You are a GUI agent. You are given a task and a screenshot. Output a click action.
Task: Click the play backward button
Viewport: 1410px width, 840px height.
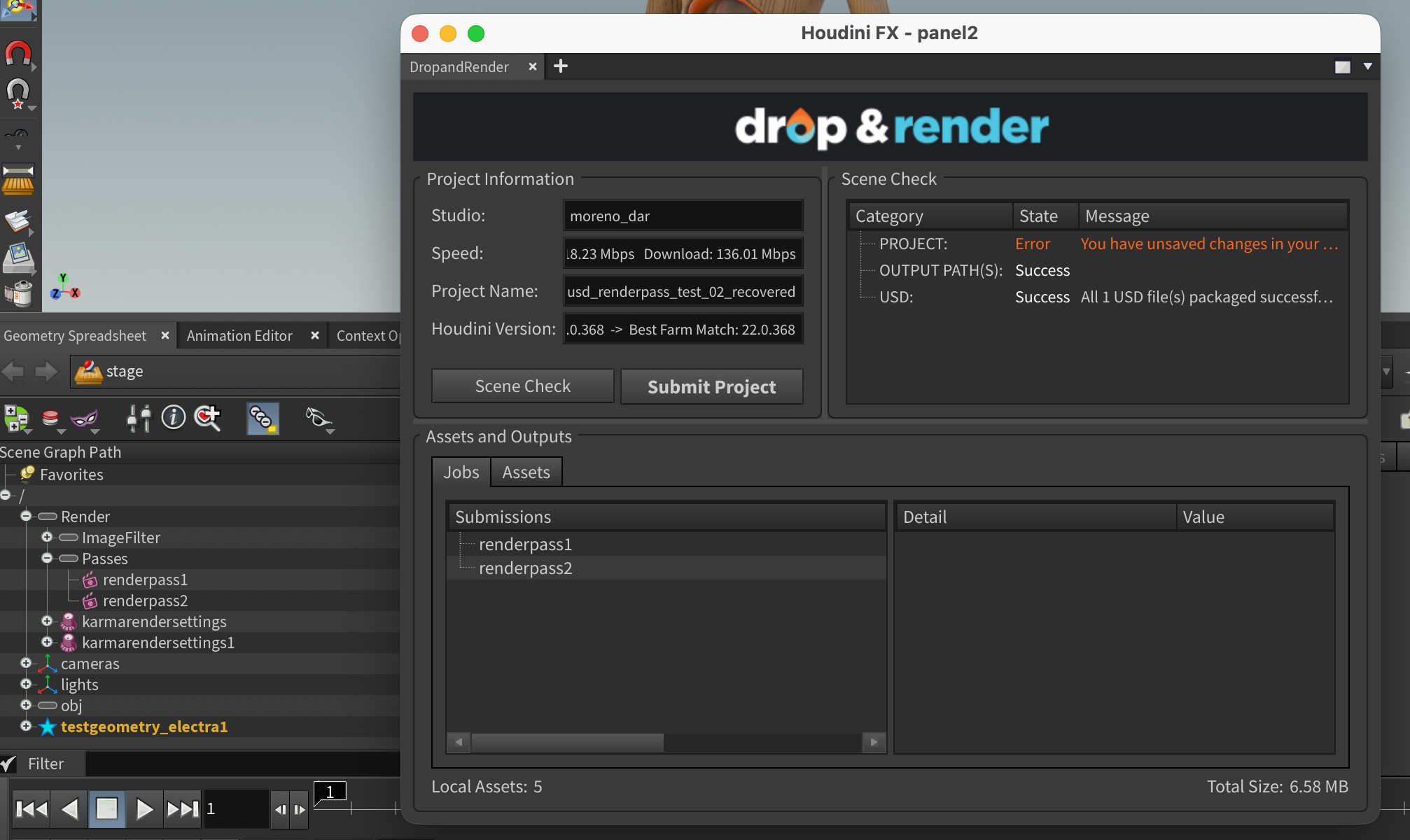[69, 809]
